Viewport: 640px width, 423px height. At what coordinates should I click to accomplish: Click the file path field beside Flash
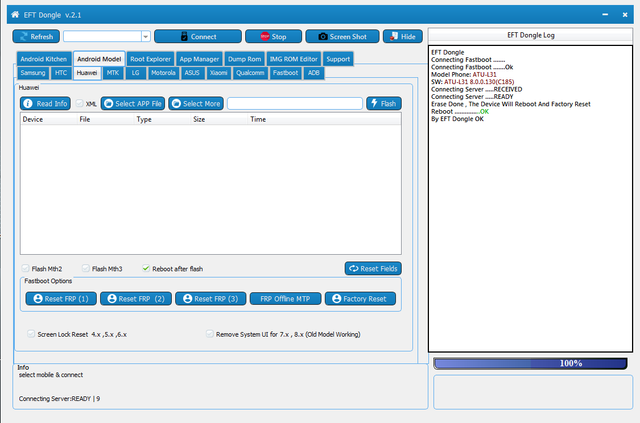[295, 103]
